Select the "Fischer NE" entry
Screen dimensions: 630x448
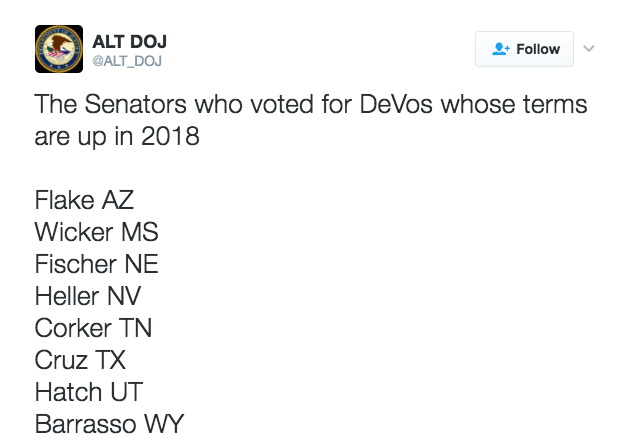tap(96, 264)
